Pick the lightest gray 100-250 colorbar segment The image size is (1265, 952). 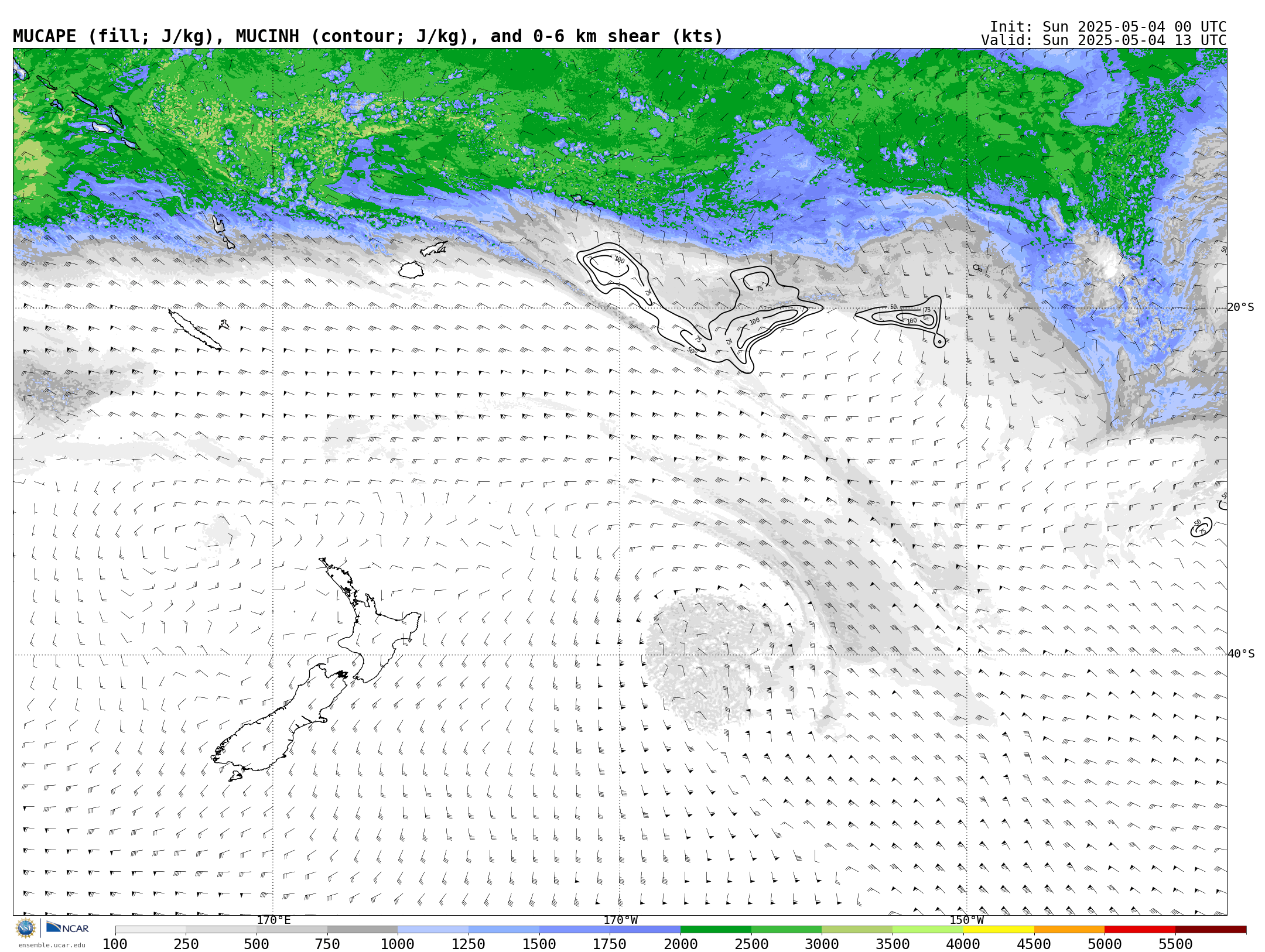151,930
